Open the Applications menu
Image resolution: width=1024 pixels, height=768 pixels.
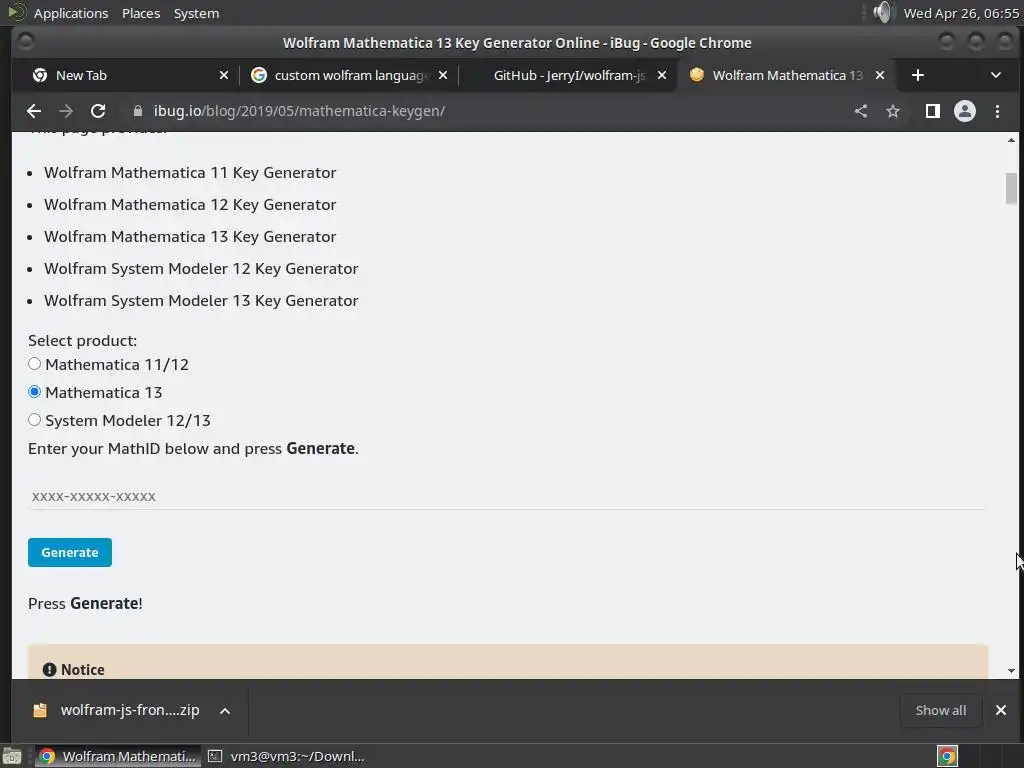pyautogui.click(x=71, y=13)
